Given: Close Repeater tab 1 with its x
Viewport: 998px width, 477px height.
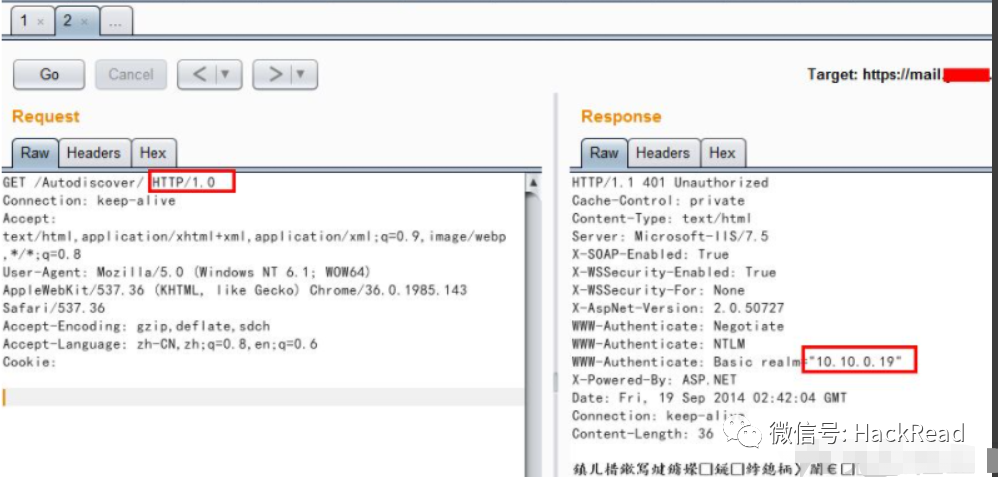Looking at the screenshot, I should (x=40, y=22).
